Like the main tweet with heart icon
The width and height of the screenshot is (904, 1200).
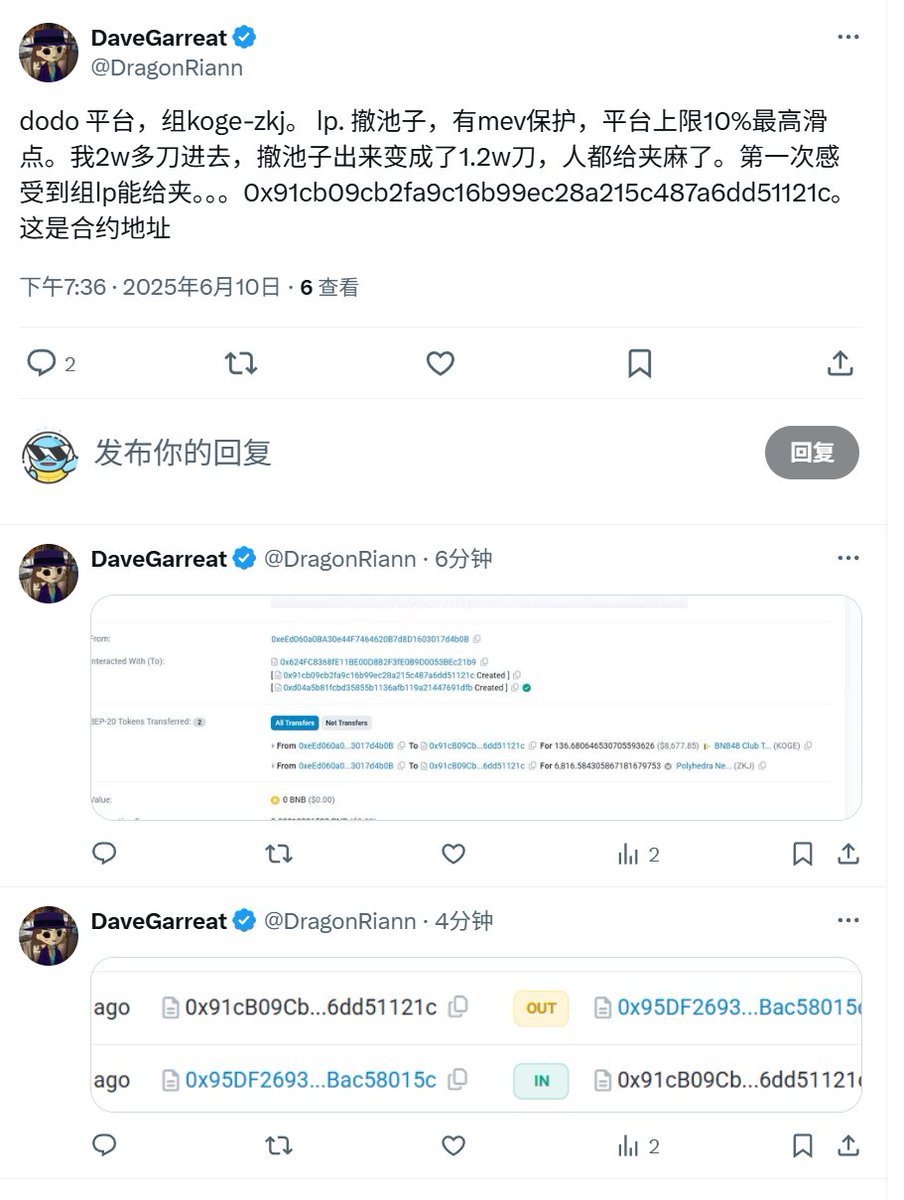tap(440, 363)
